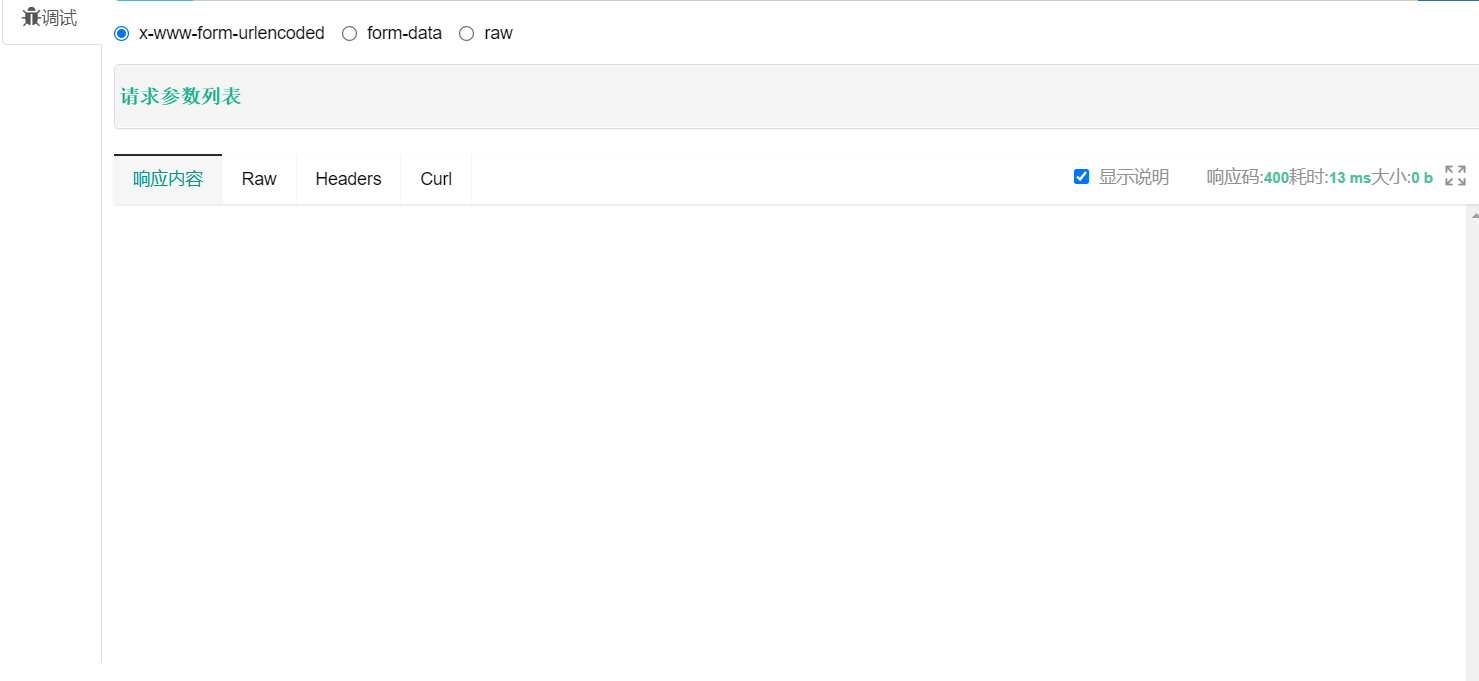Expand the 请求参数列表 panel header
1479x681 pixels.
tap(796, 96)
